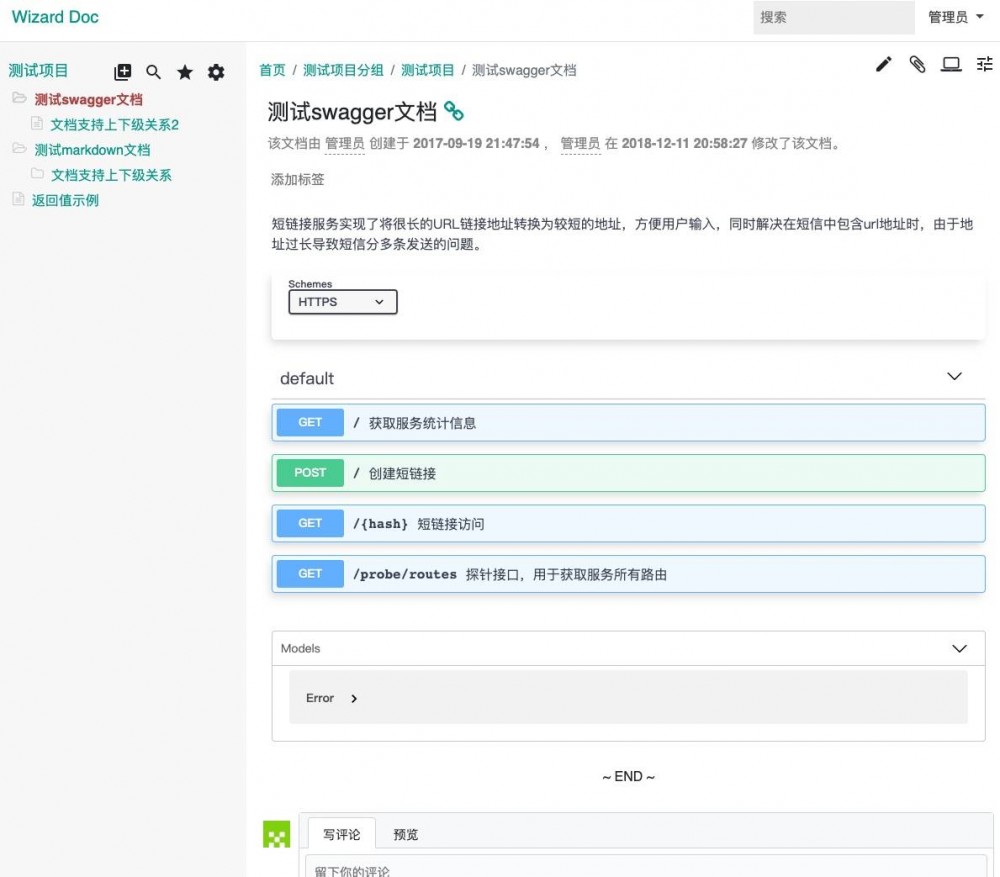Viewport: 1000px width, 877px height.
Task: Select the 写评论 tab
Action: (x=342, y=834)
